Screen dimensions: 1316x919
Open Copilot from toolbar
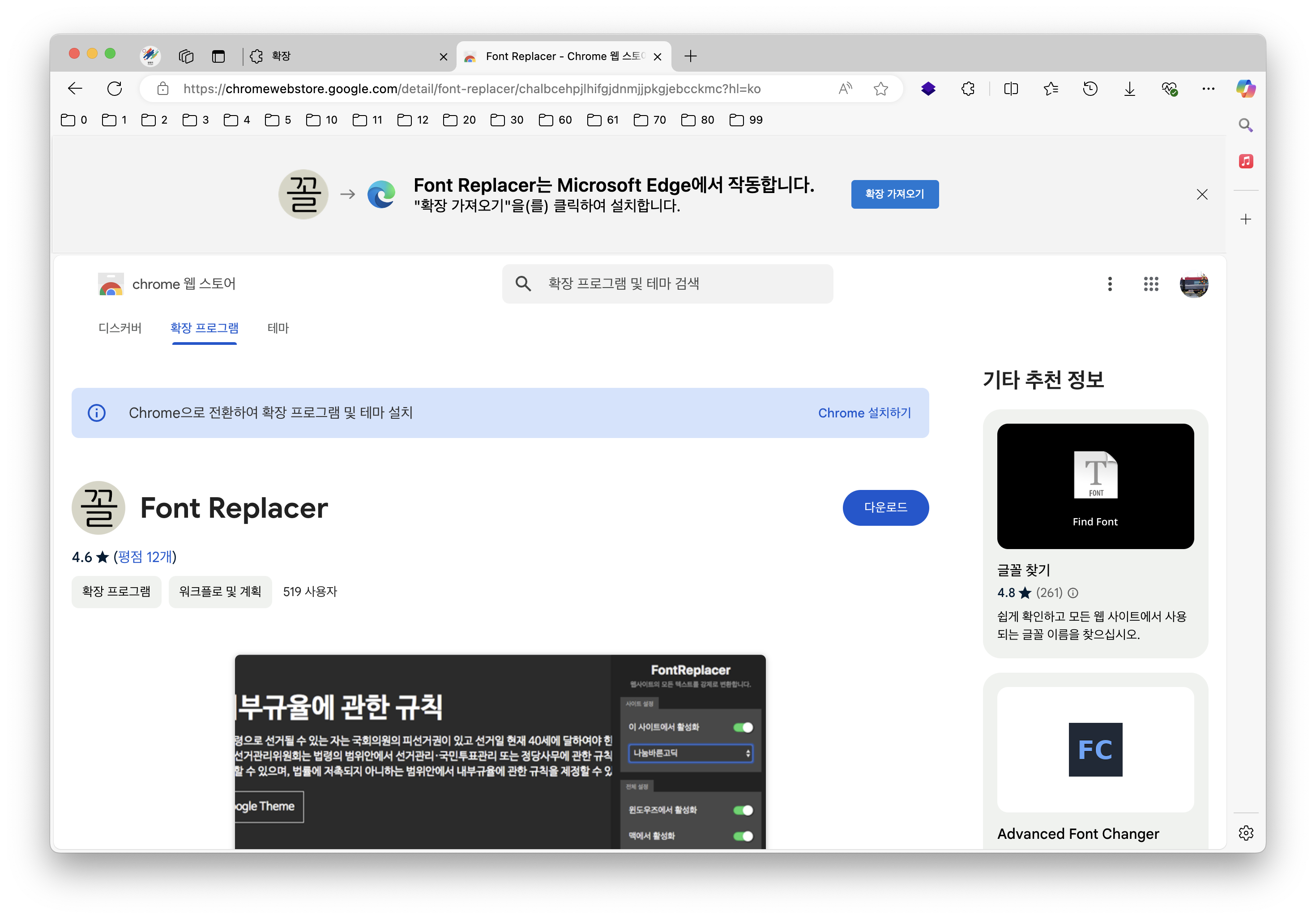pyautogui.click(x=1245, y=88)
